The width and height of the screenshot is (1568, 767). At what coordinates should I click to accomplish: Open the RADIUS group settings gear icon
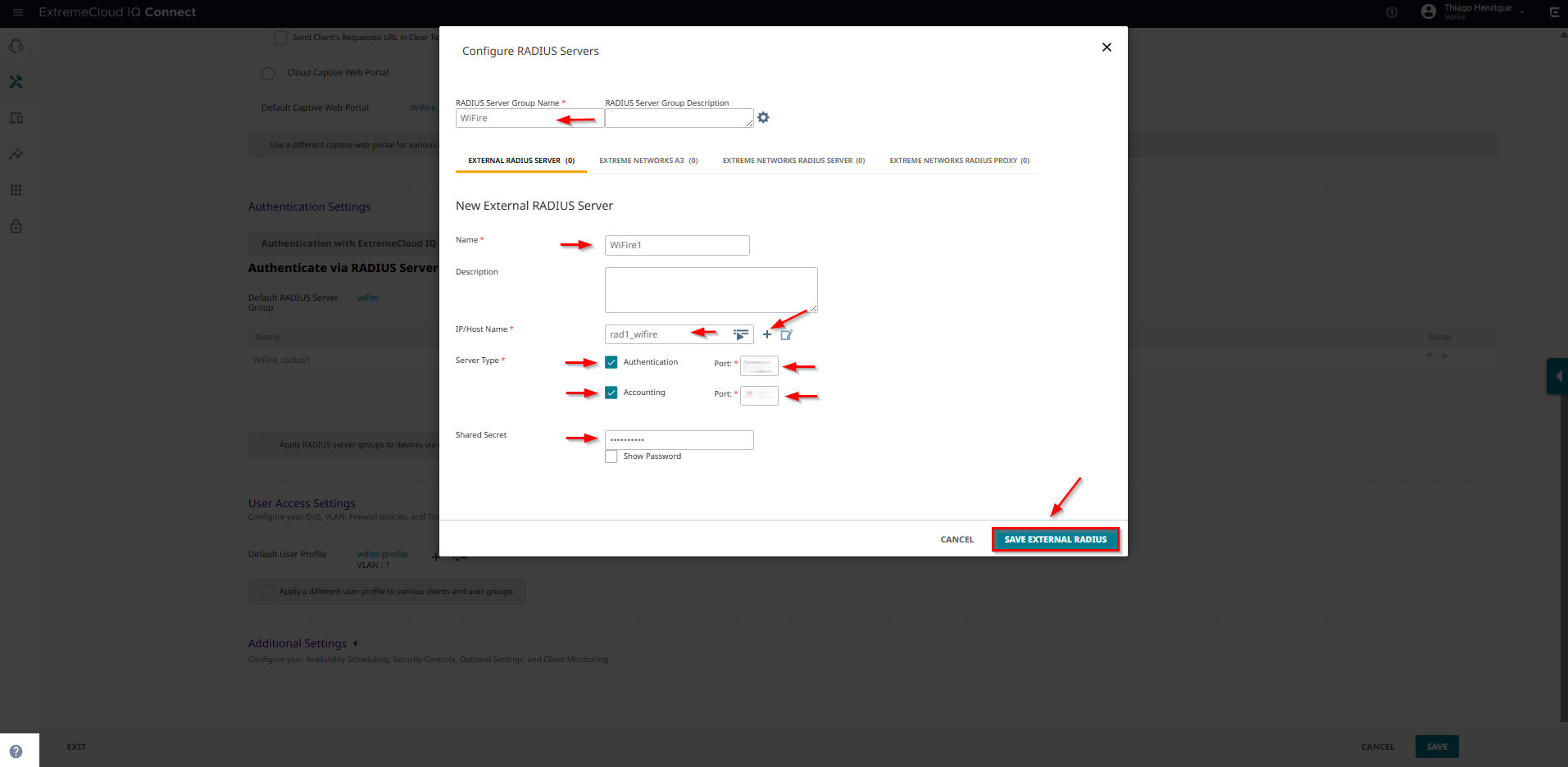click(x=763, y=118)
